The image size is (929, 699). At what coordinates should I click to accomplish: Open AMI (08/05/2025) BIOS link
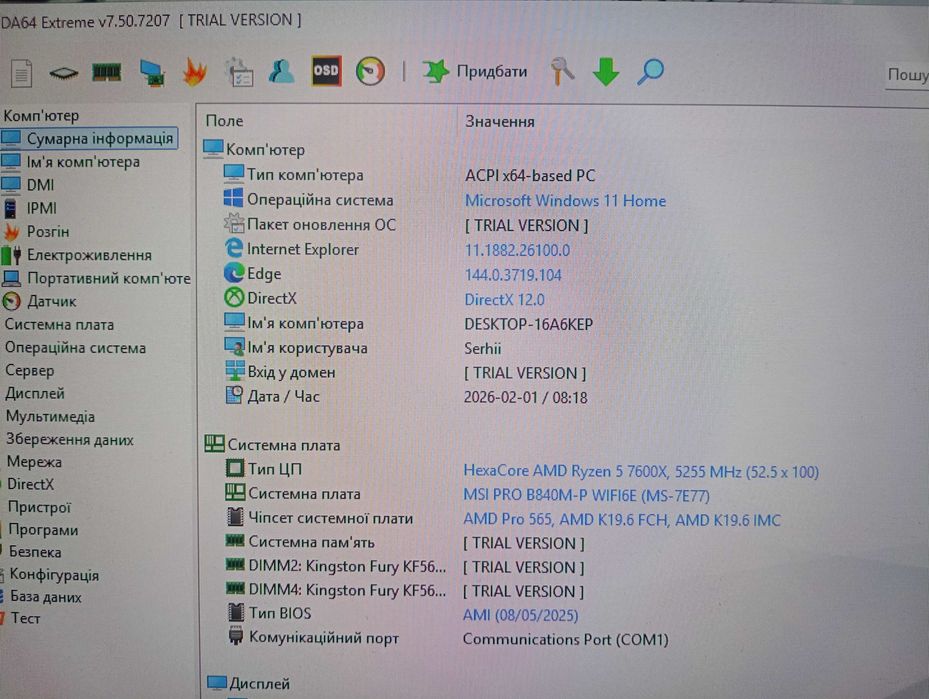pos(520,615)
